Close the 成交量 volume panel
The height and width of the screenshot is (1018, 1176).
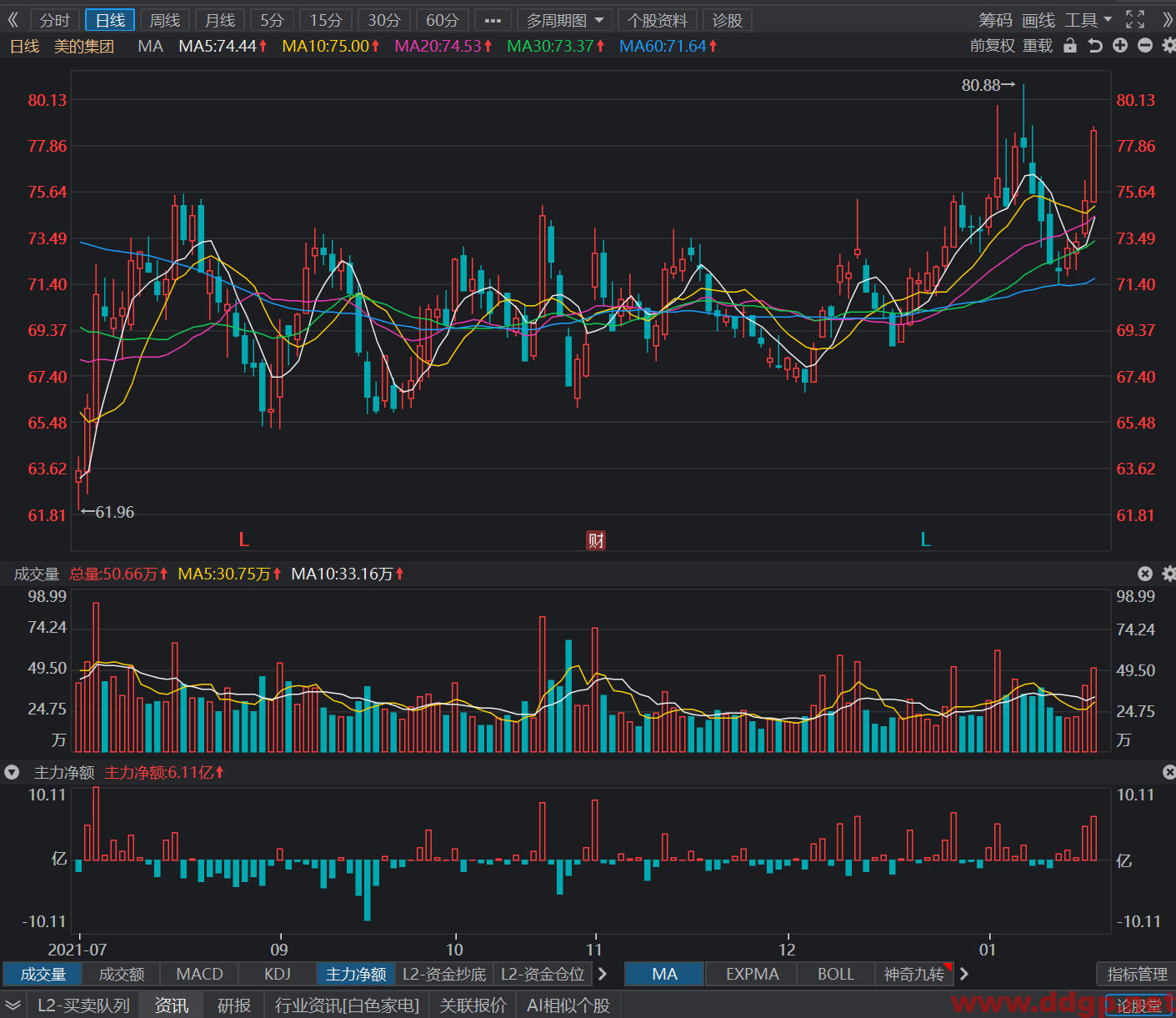tap(1145, 574)
